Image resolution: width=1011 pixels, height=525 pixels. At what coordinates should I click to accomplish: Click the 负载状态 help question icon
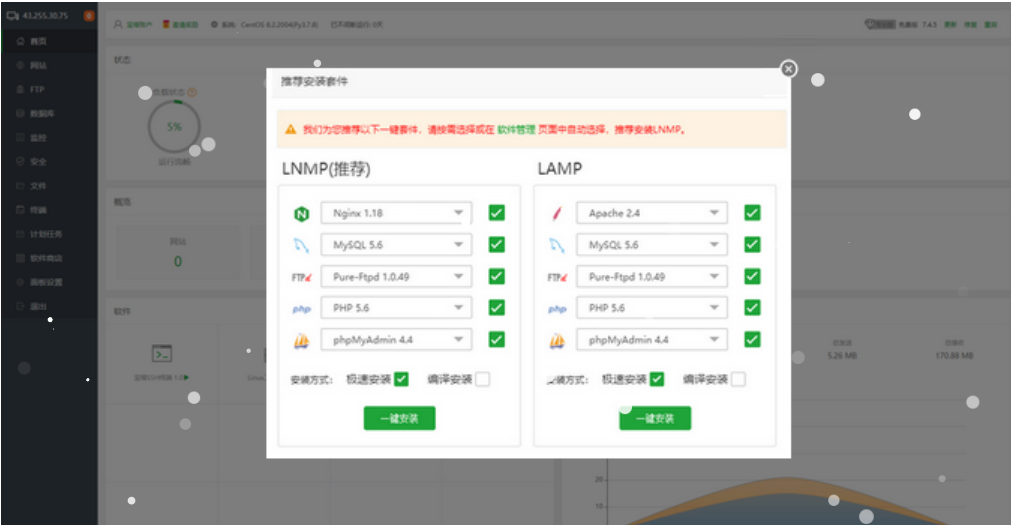[192, 92]
